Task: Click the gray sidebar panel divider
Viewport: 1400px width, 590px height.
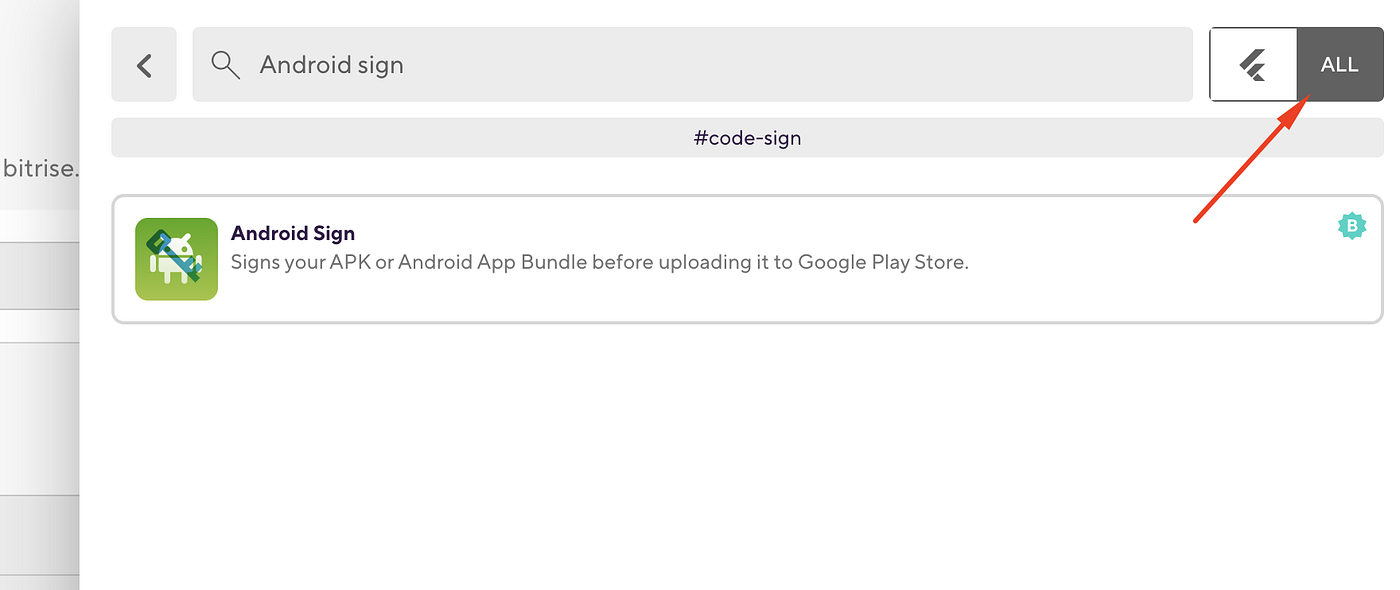Action: click(x=40, y=400)
